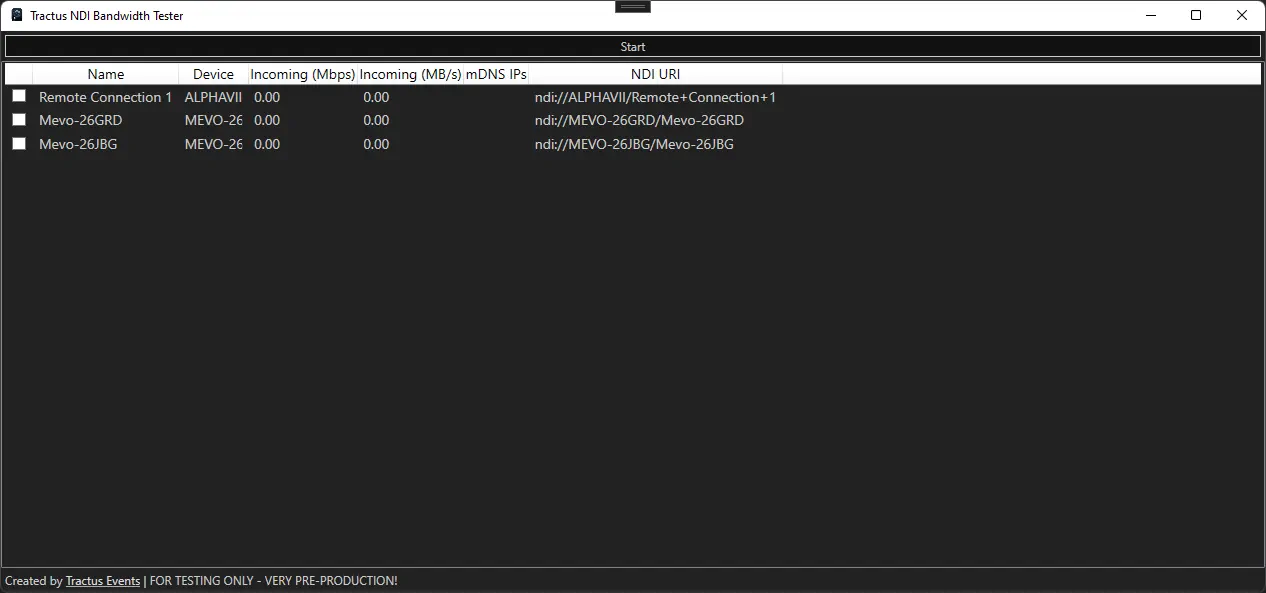Select the ndi://MEVO-26GRD/Mevo-26GRD URI cell
Screen dimensions: 1266x593
click(639, 120)
